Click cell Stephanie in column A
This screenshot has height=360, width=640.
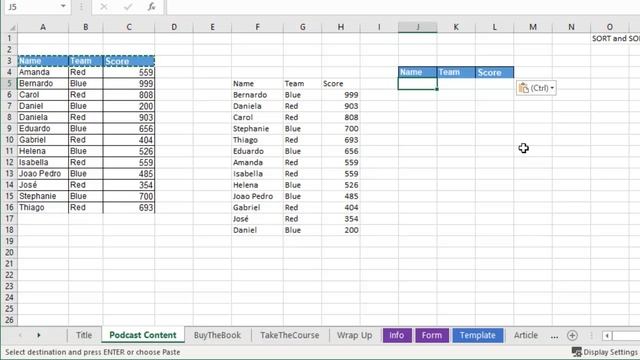coord(43,196)
